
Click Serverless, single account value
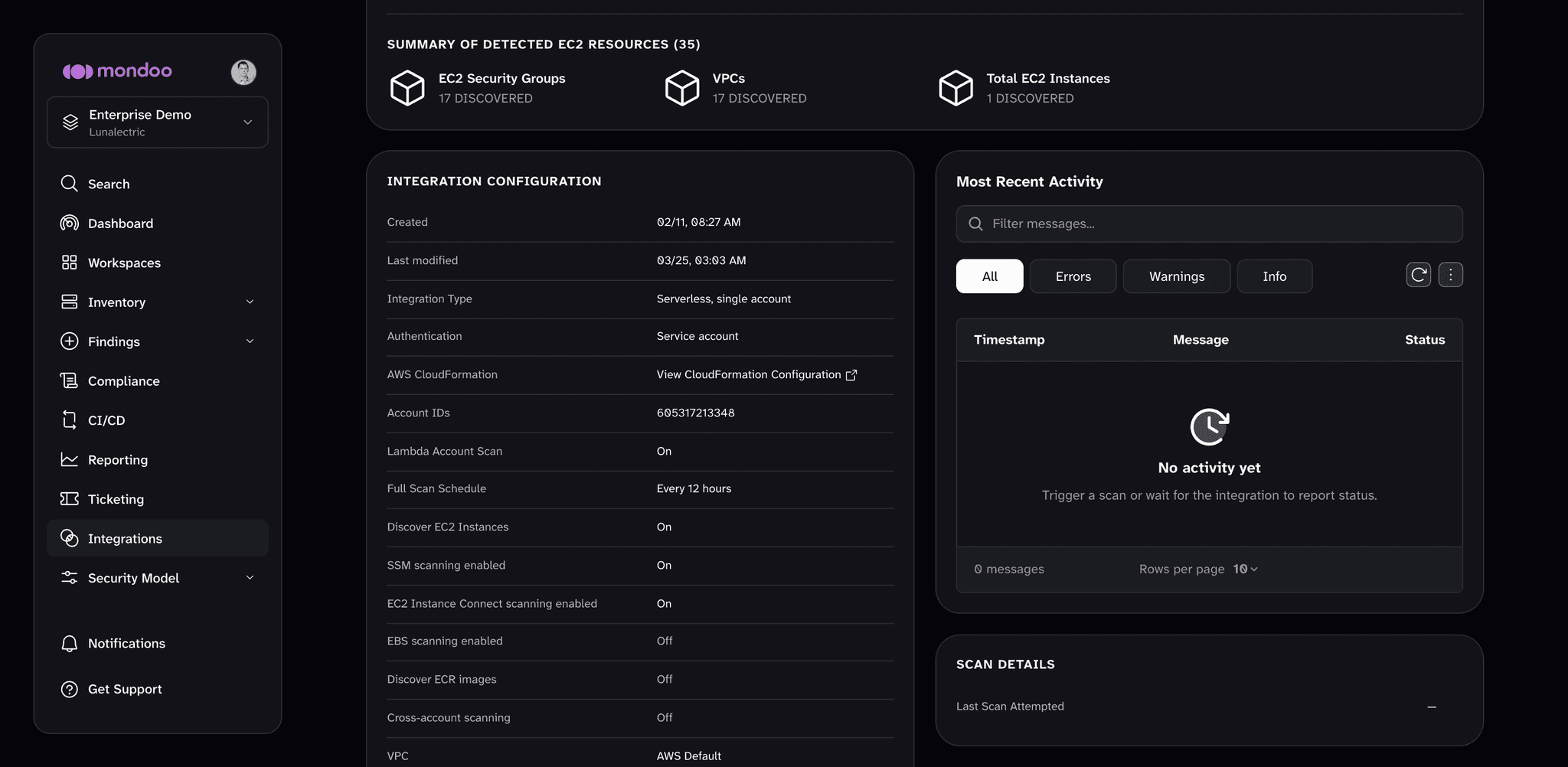pyautogui.click(x=724, y=299)
